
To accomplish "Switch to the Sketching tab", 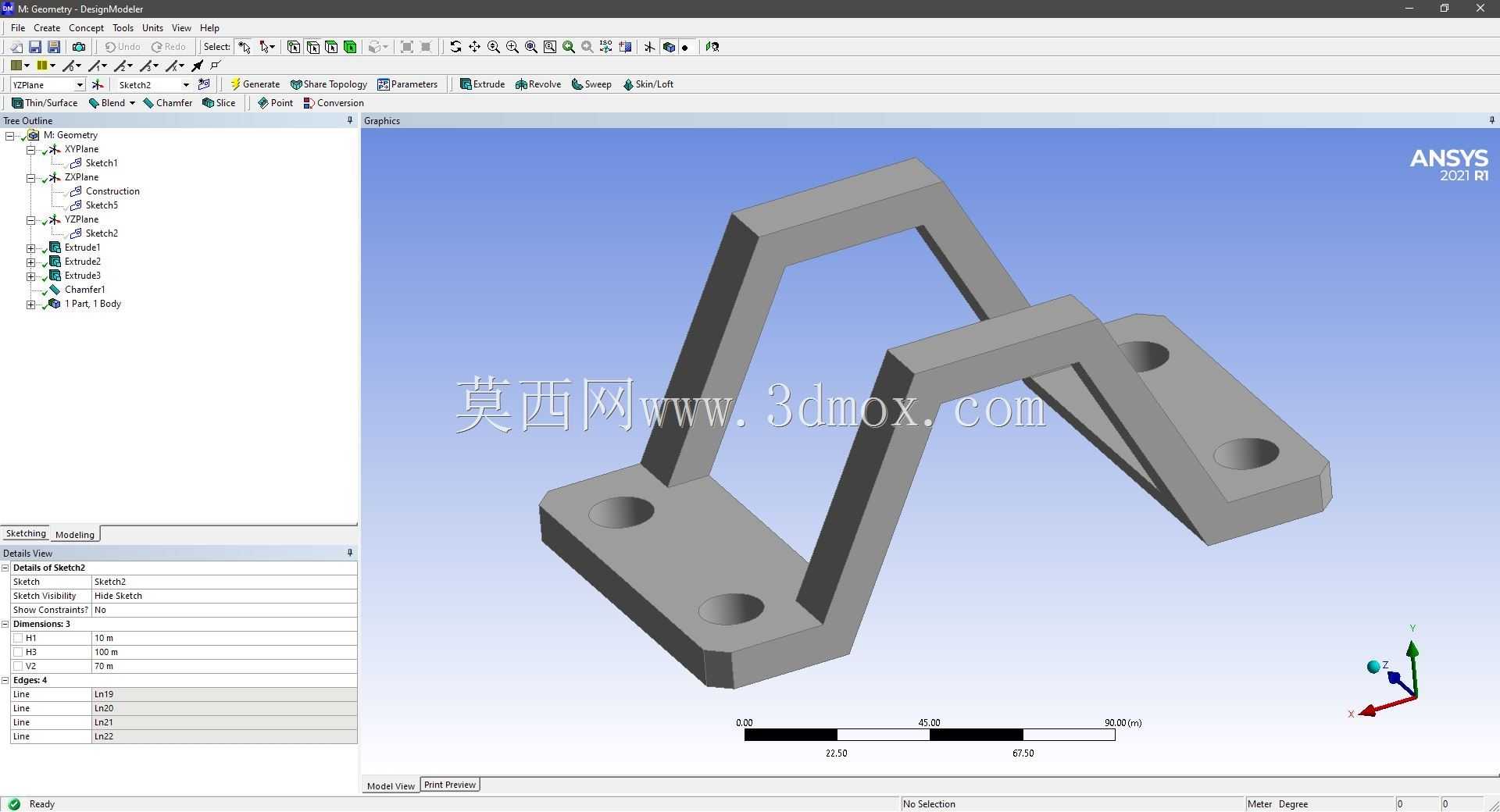I will pyautogui.click(x=26, y=533).
